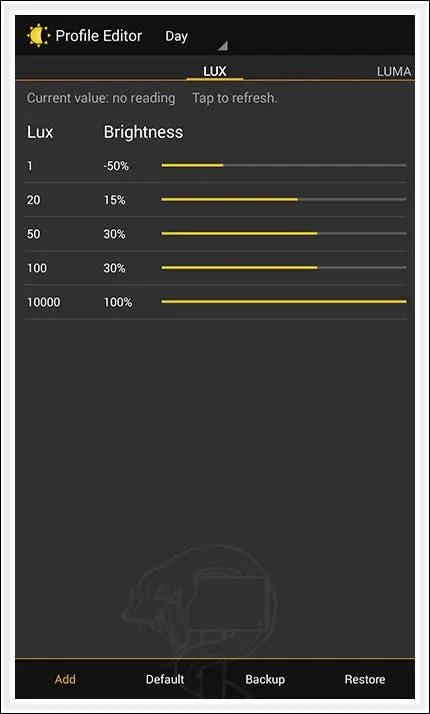Select the 10000 lux value entry

43,302
